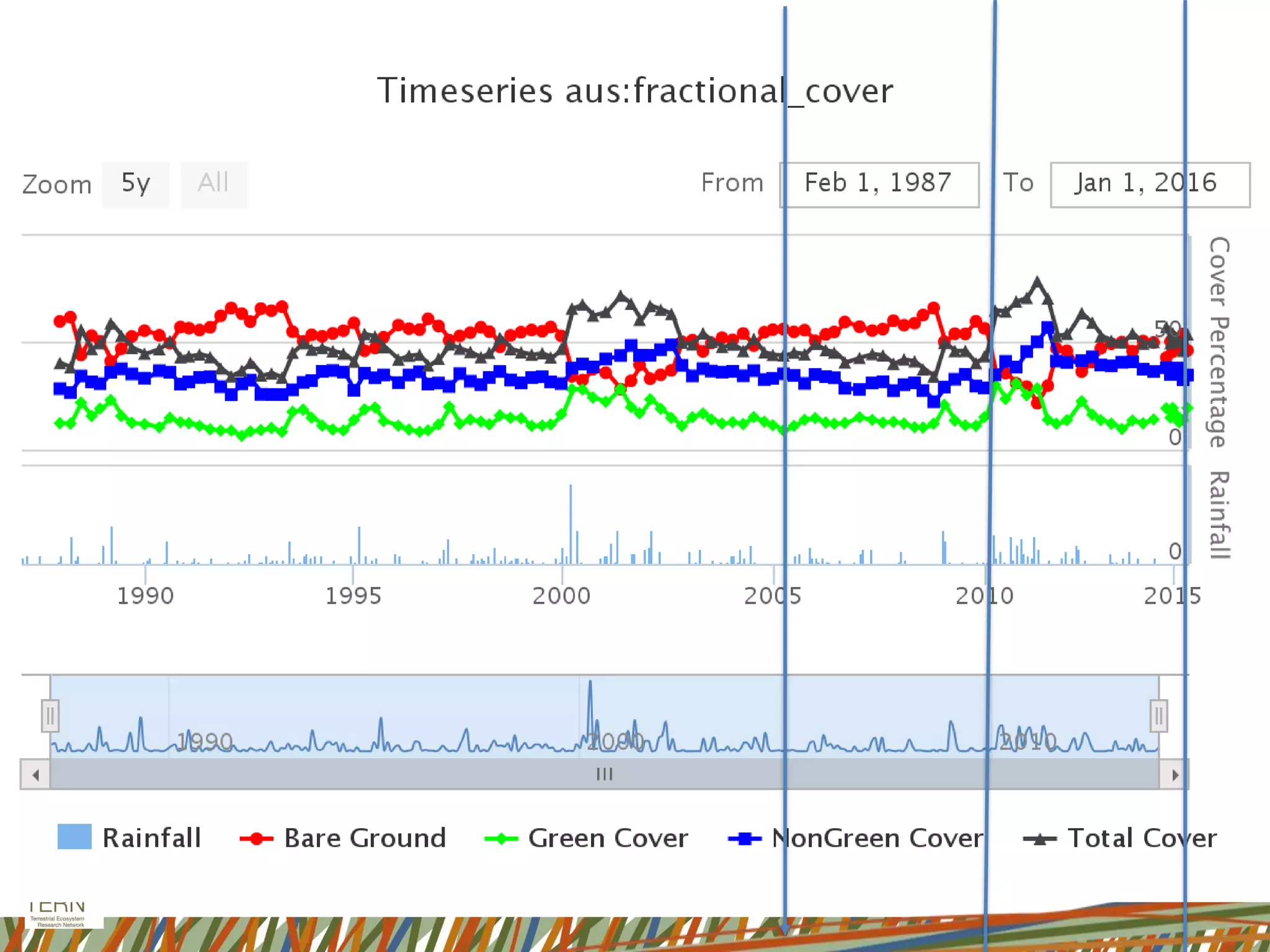Click the All zoom button
The height and width of the screenshot is (952, 1270).
[x=213, y=184]
